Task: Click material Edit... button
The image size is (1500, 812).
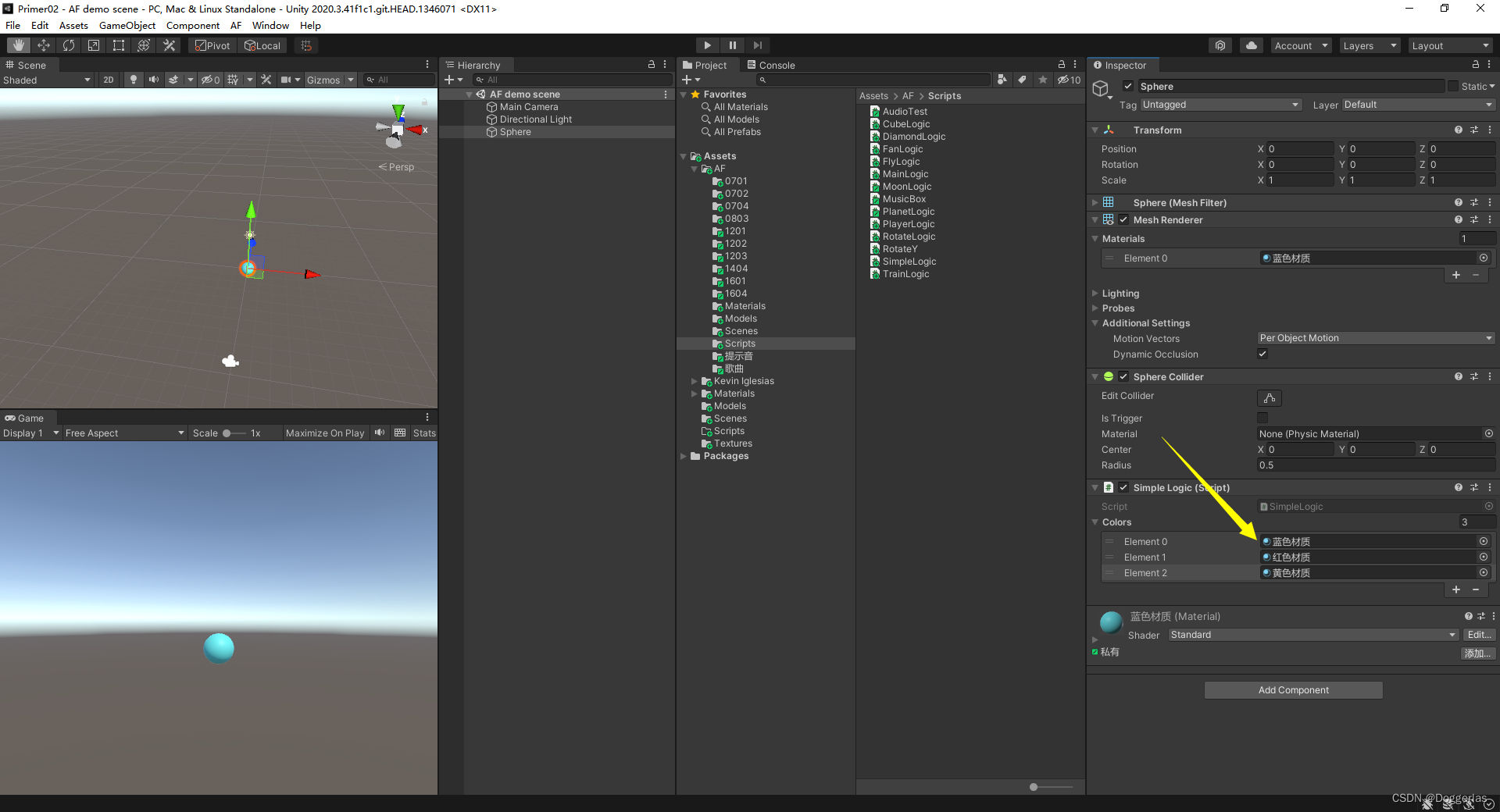Action: click(x=1479, y=635)
